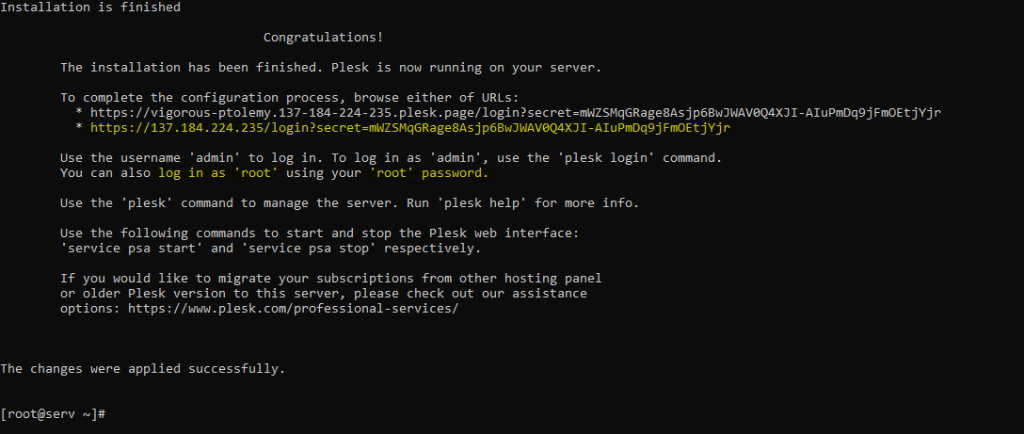Image resolution: width=1024 pixels, height=434 pixels.
Task: Open the yellow 137.184.224.235 login URL
Action: tap(410, 128)
